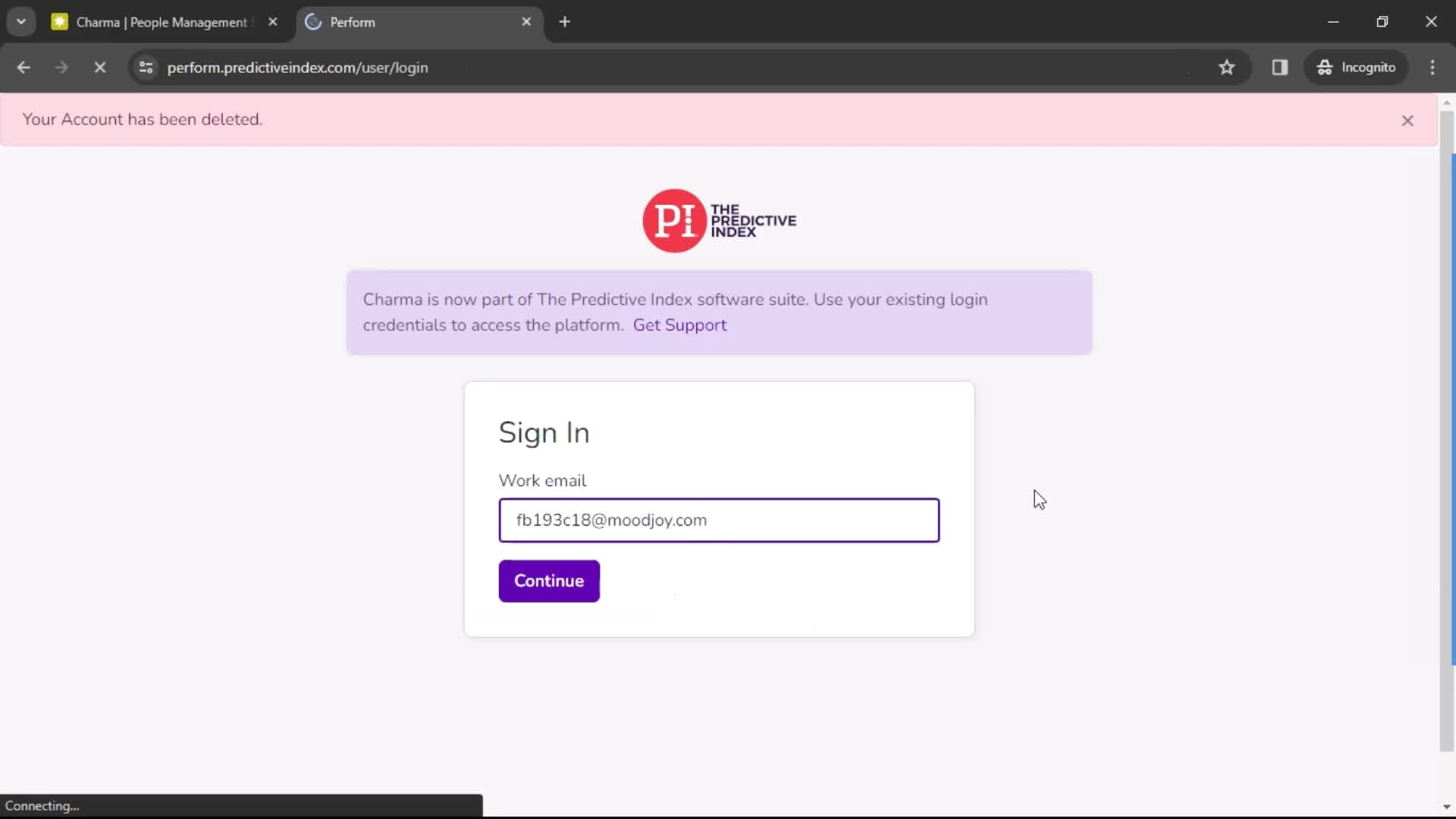Submit sign in with Continue button
The height and width of the screenshot is (819, 1456).
pyautogui.click(x=549, y=581)
